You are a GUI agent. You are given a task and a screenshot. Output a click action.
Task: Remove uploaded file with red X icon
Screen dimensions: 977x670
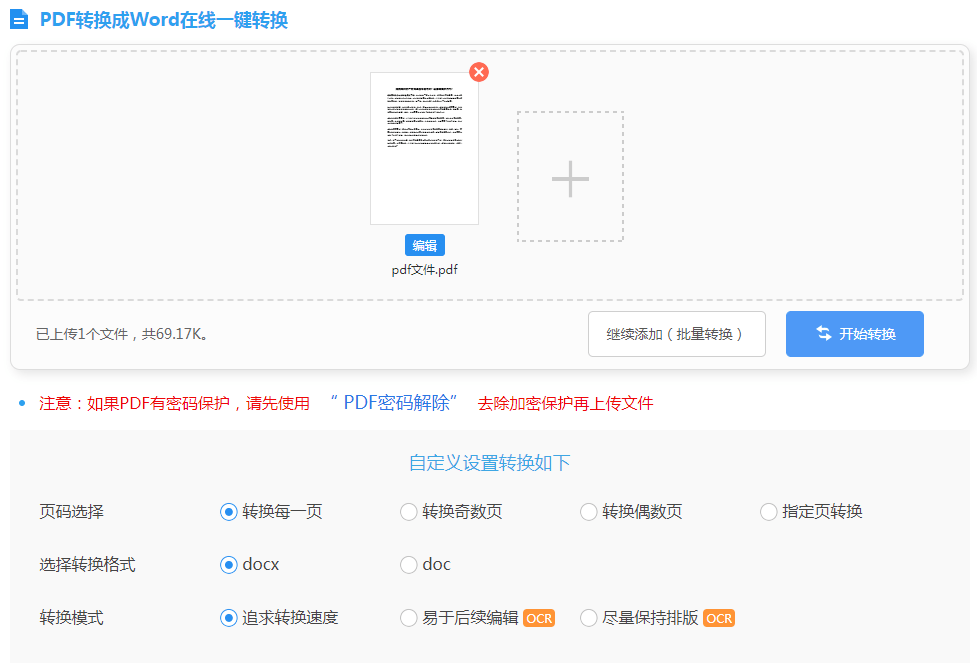coord(479,72)
